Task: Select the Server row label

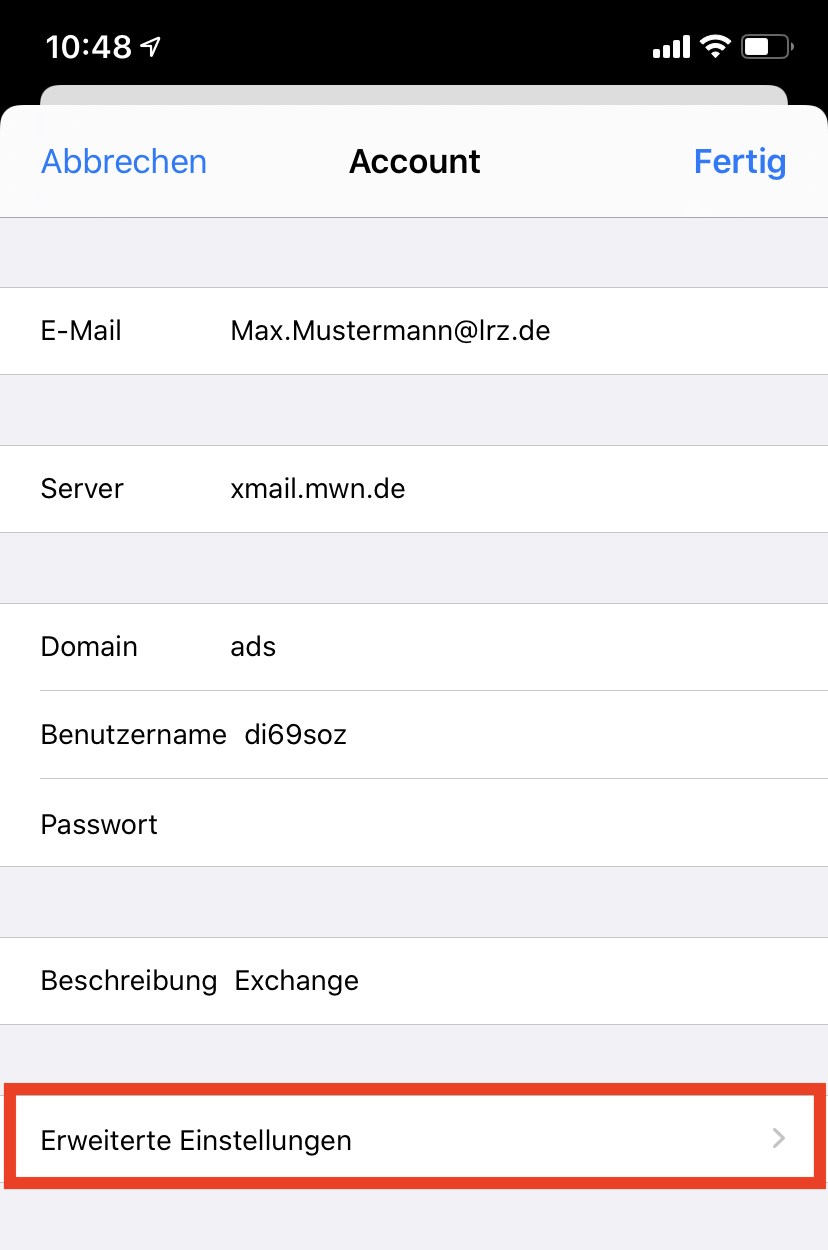Action: click(82, 489)
